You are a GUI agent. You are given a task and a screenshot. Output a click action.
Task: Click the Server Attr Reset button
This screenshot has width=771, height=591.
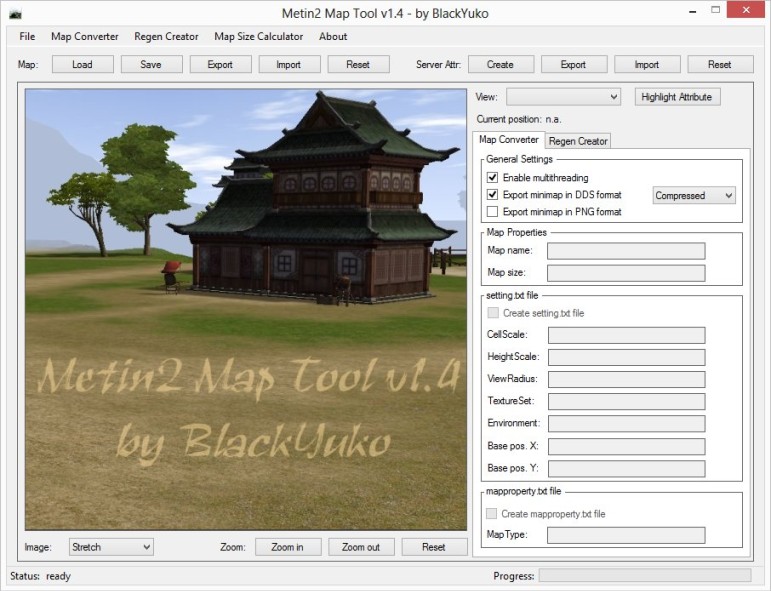point(720,64)
